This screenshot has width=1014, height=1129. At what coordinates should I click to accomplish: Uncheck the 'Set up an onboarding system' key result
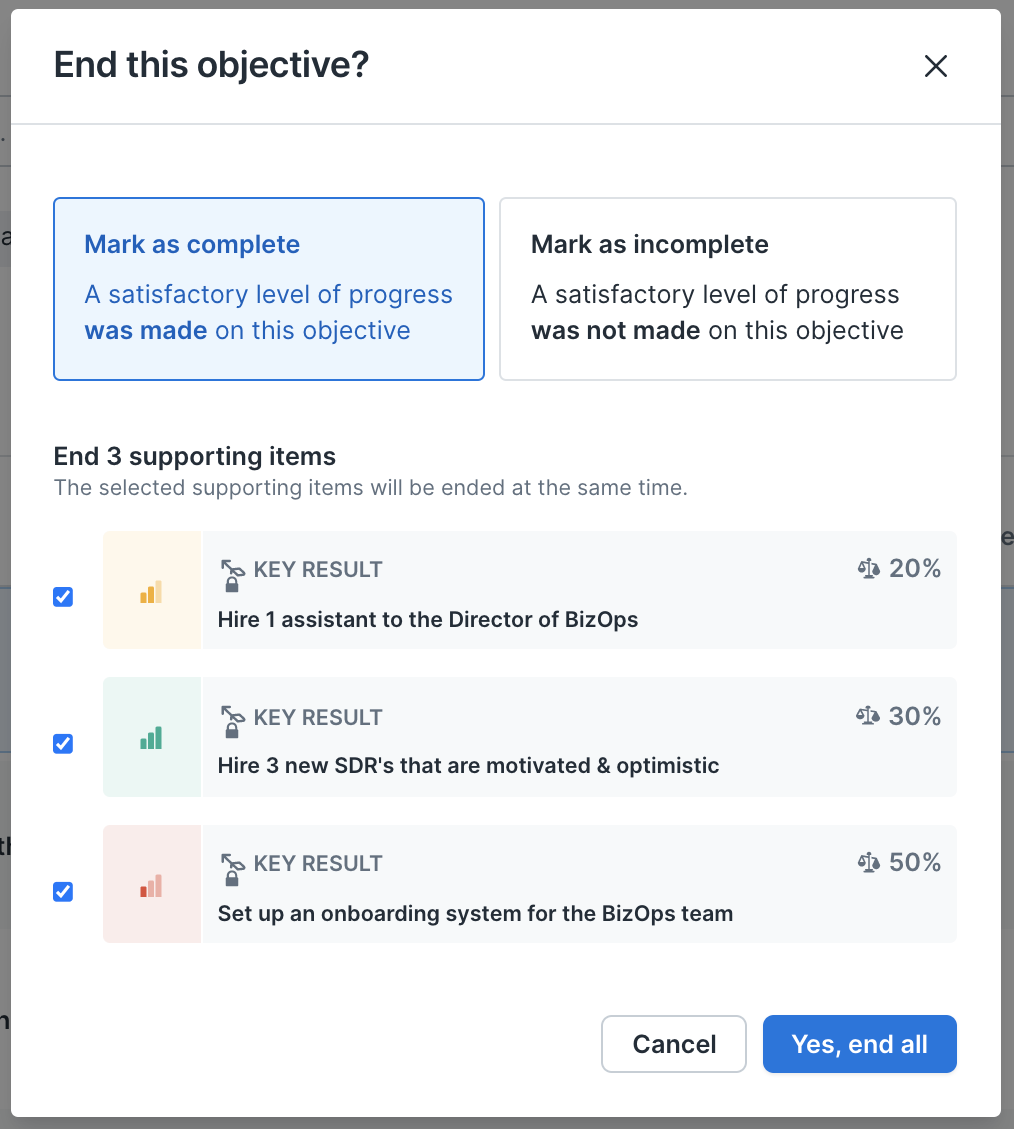(x=63, y=891)
